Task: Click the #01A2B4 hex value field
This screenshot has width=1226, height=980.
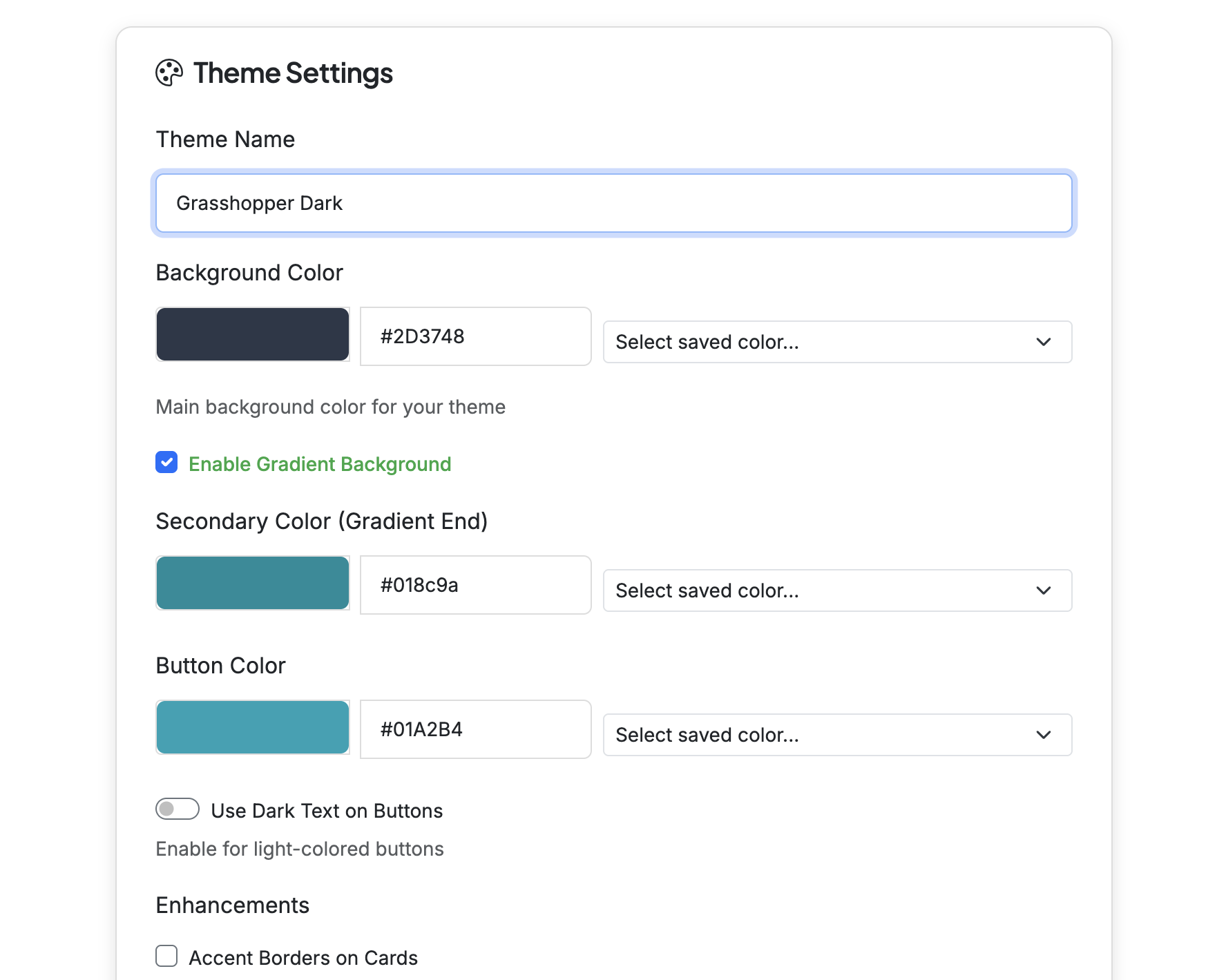Action: click(475, 729)
